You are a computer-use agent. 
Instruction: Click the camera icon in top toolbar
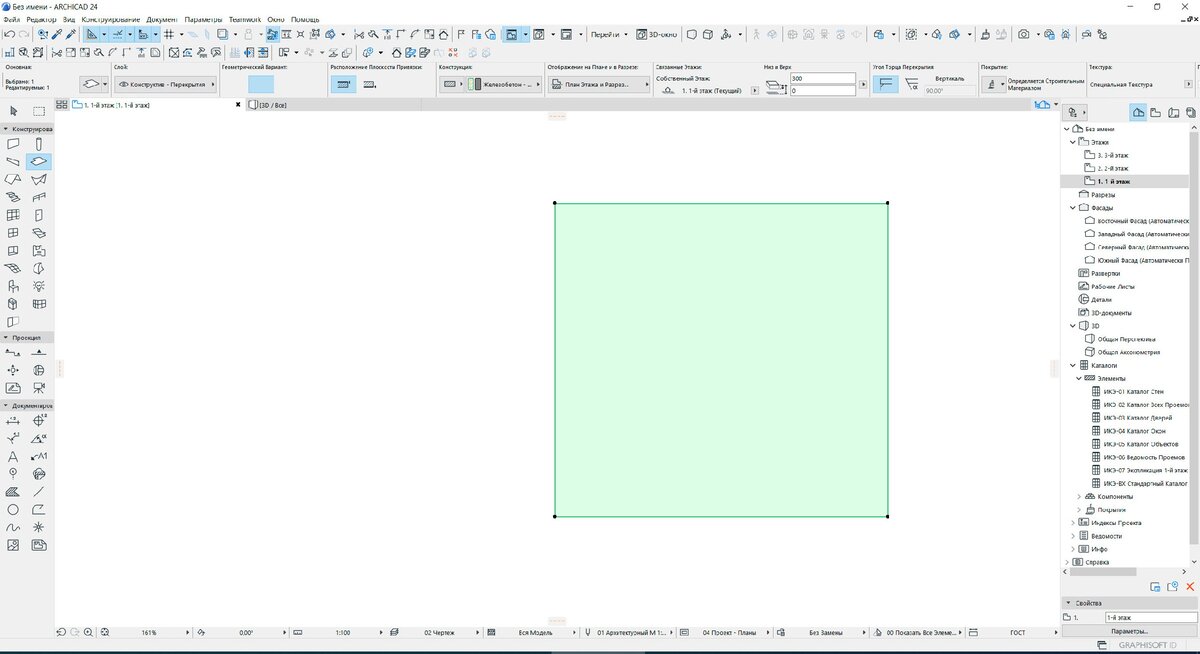[x=1024, y=34]
